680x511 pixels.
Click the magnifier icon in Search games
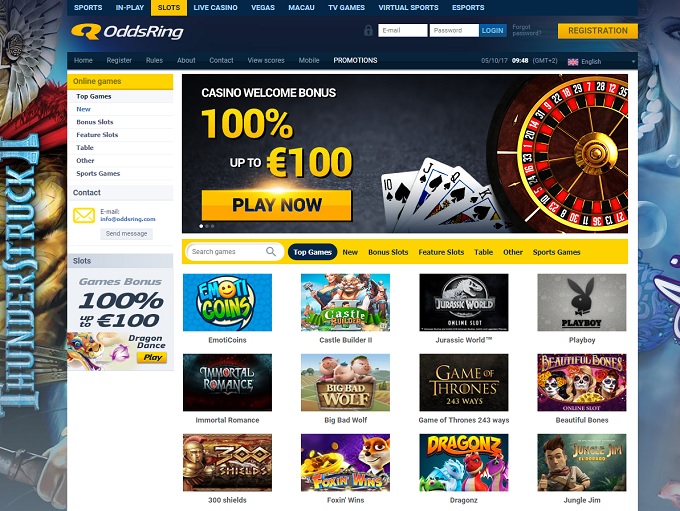click(271, 252)
